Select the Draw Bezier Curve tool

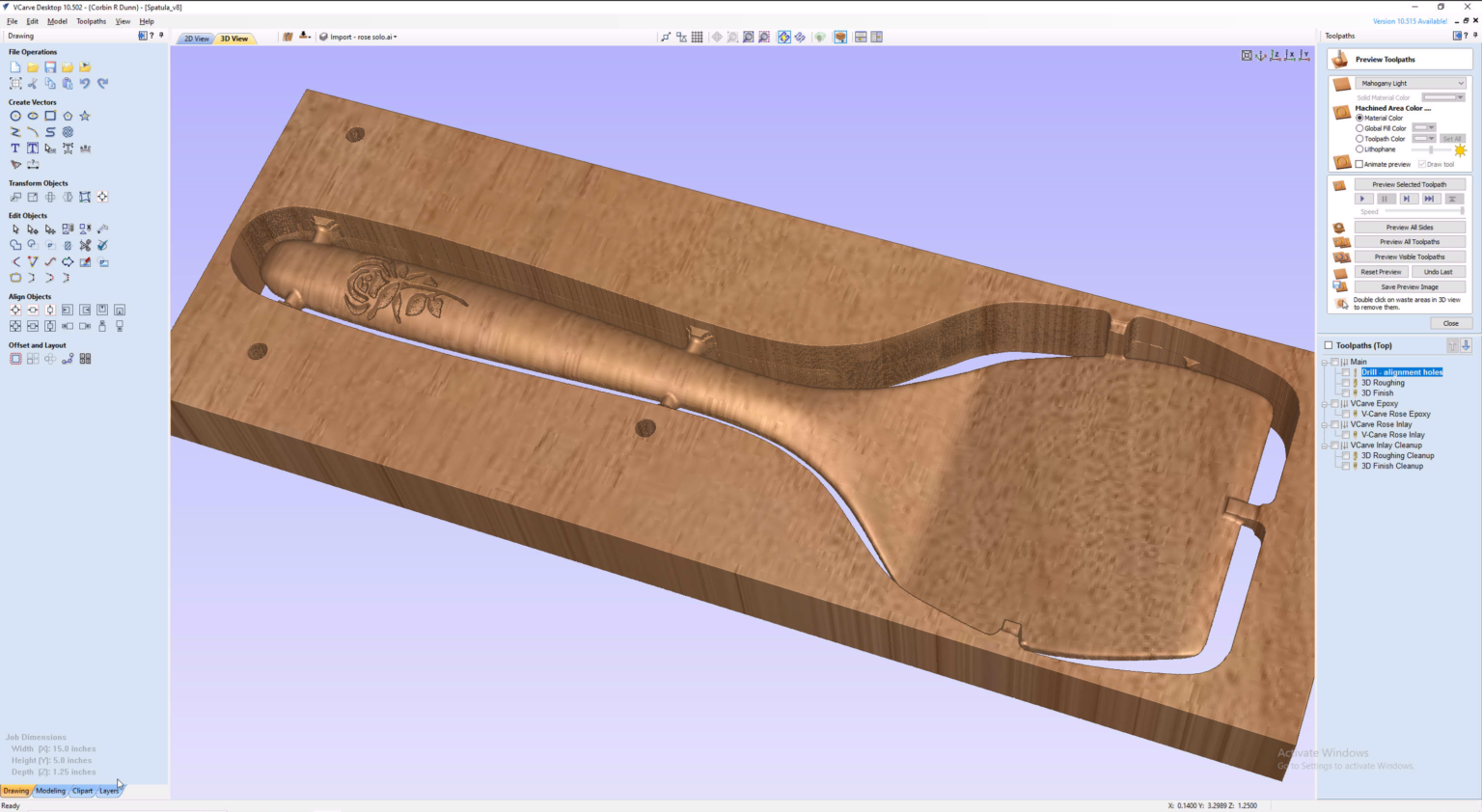pos(32,132)
